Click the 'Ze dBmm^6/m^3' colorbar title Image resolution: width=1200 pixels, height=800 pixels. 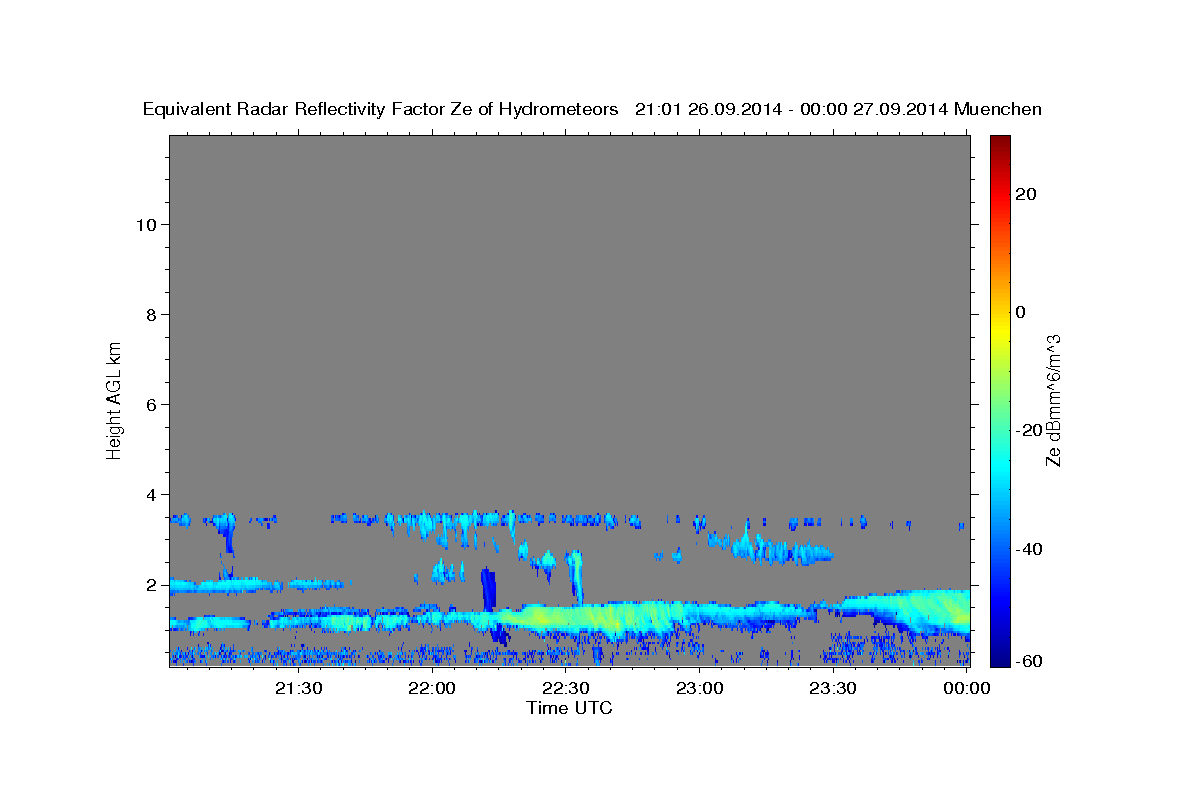[x=1052, y=400]
